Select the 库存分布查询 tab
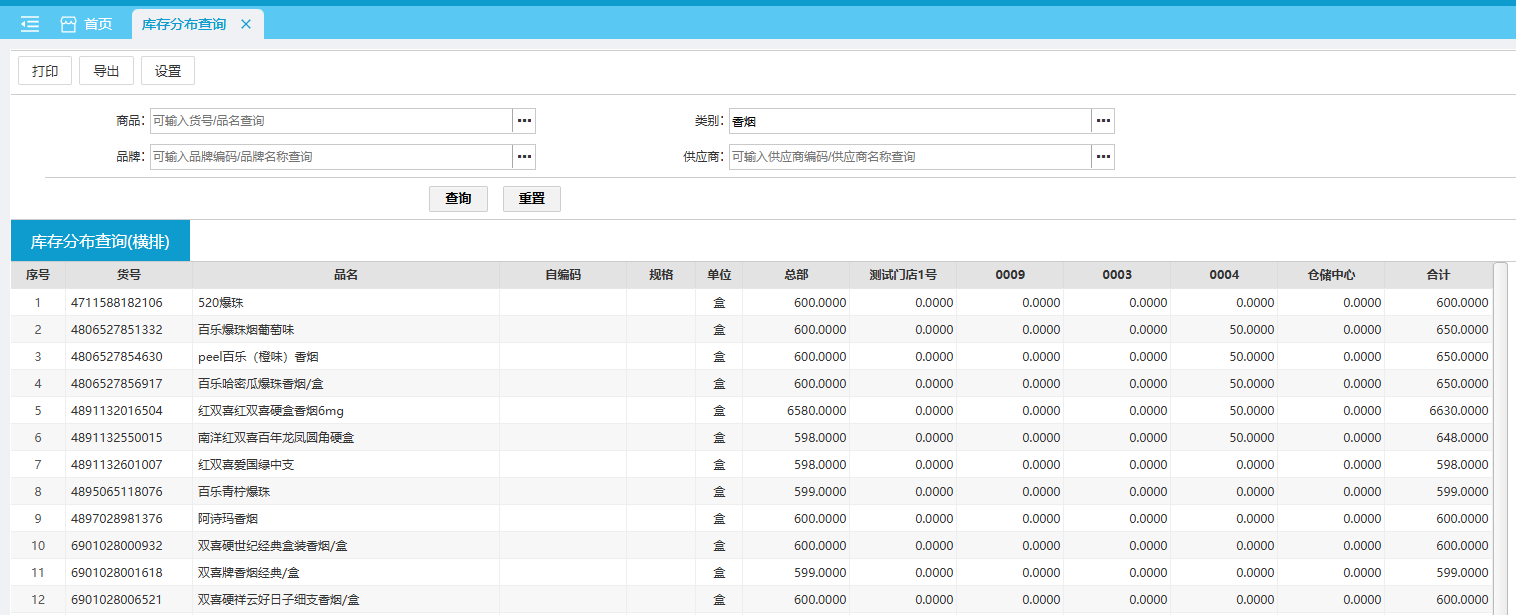 (x=184, y=24)
